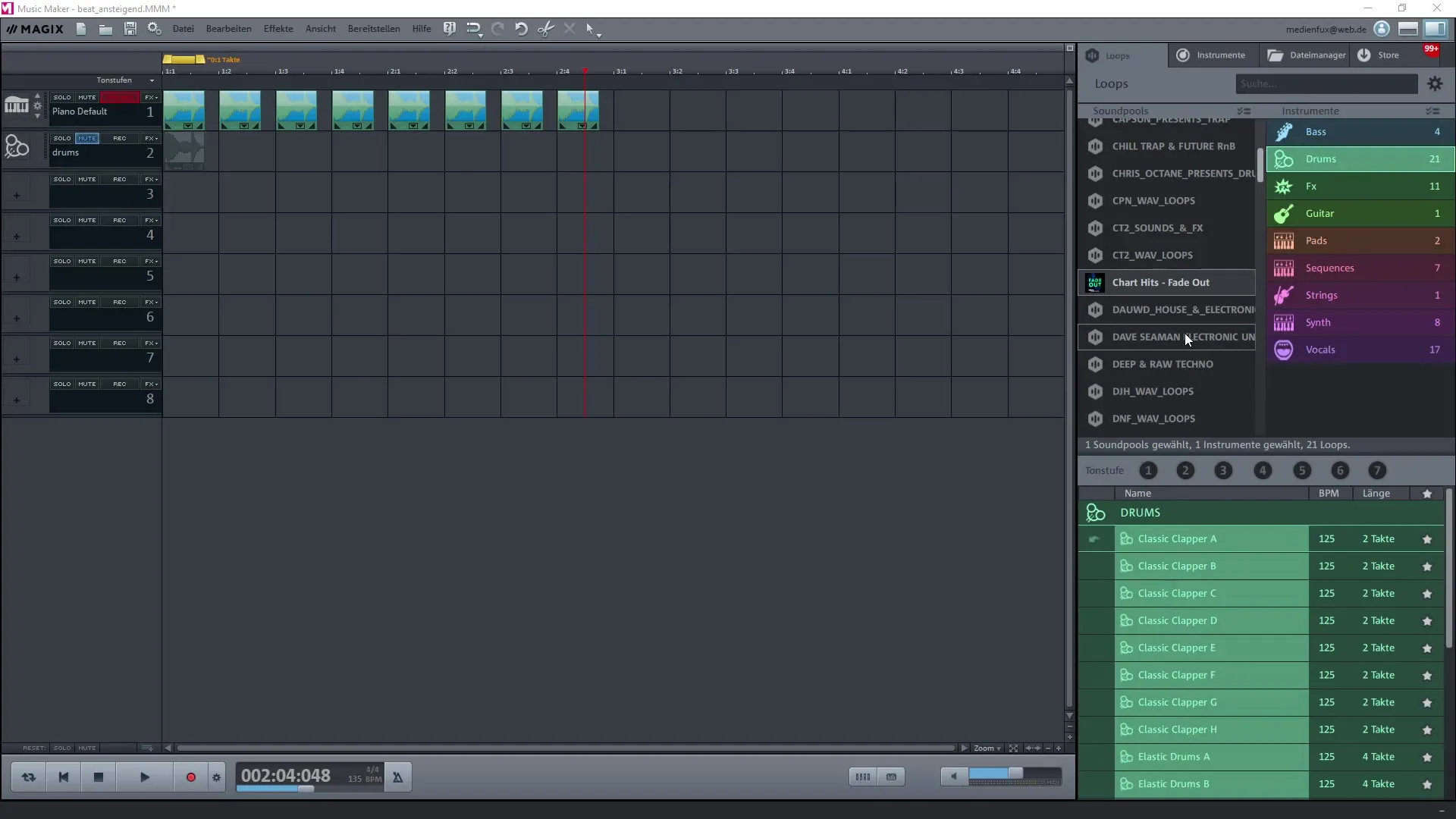
Task: Solo track 3
Action: pyautogui.click(x=62, y=180)
